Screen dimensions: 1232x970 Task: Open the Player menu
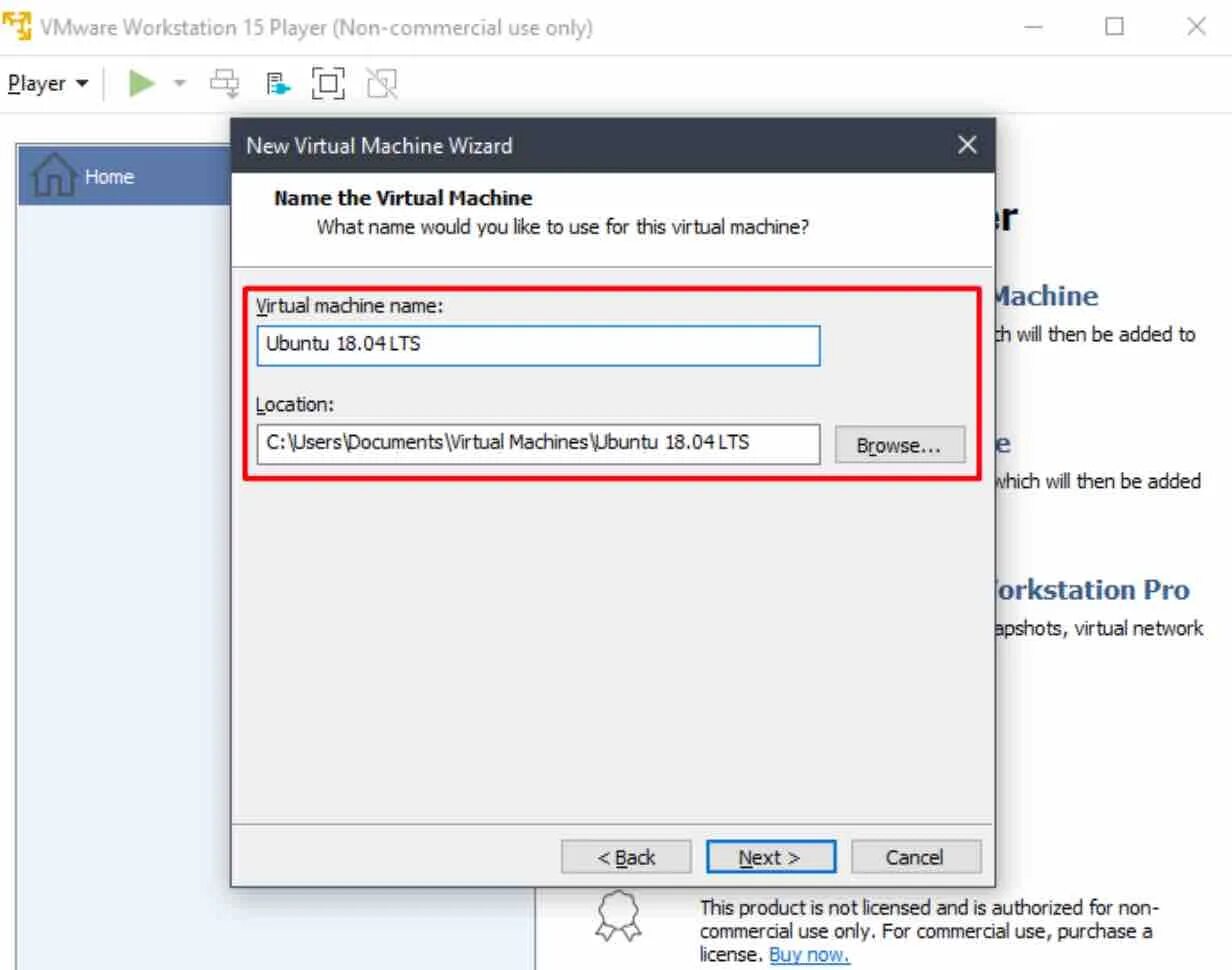[47, 84]
